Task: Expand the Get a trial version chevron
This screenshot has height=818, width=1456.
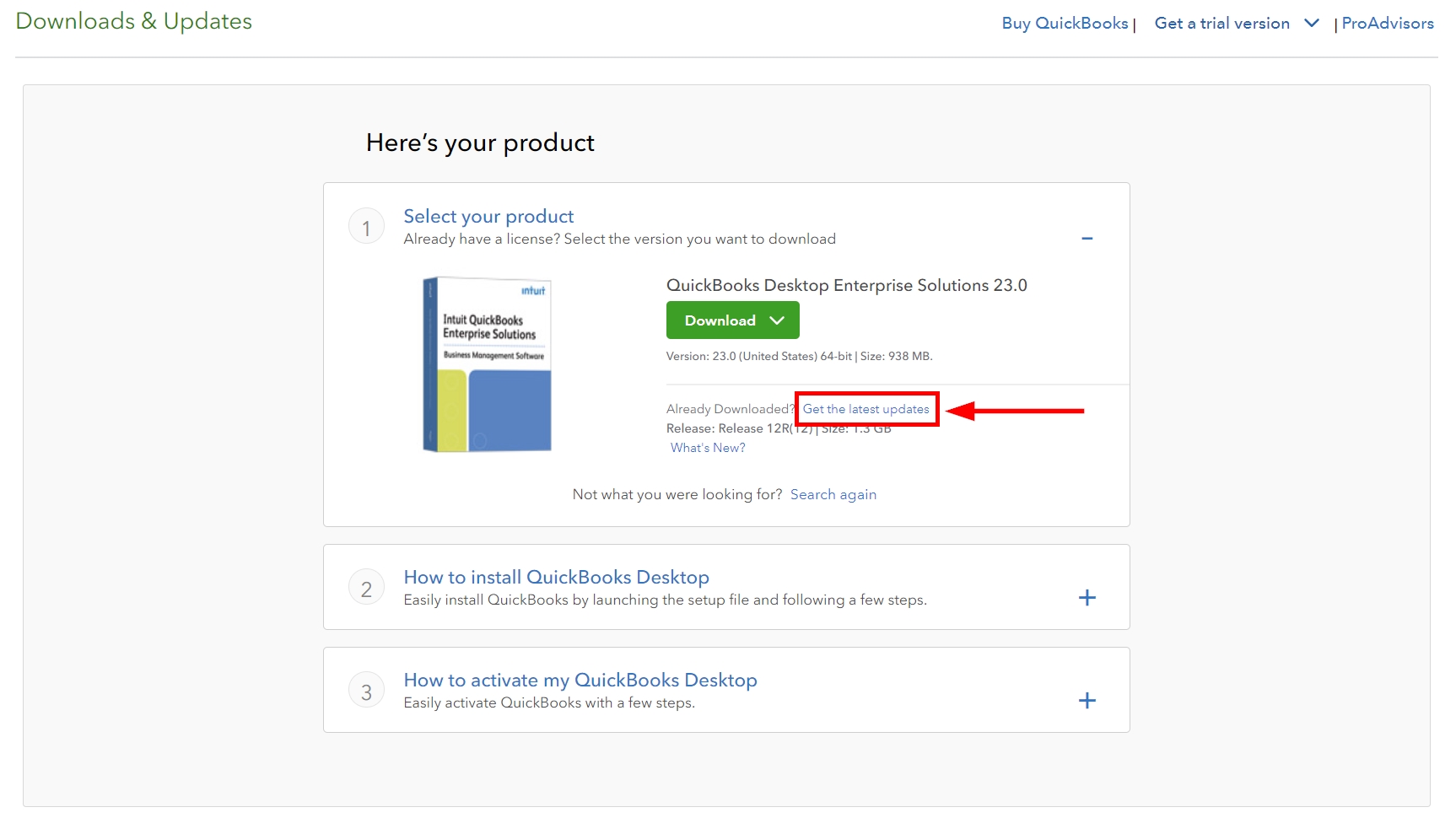Action: point(1311,23)
